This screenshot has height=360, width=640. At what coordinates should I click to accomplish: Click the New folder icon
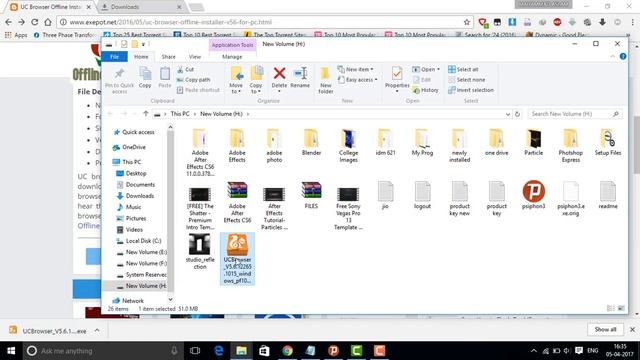[325, 74]
